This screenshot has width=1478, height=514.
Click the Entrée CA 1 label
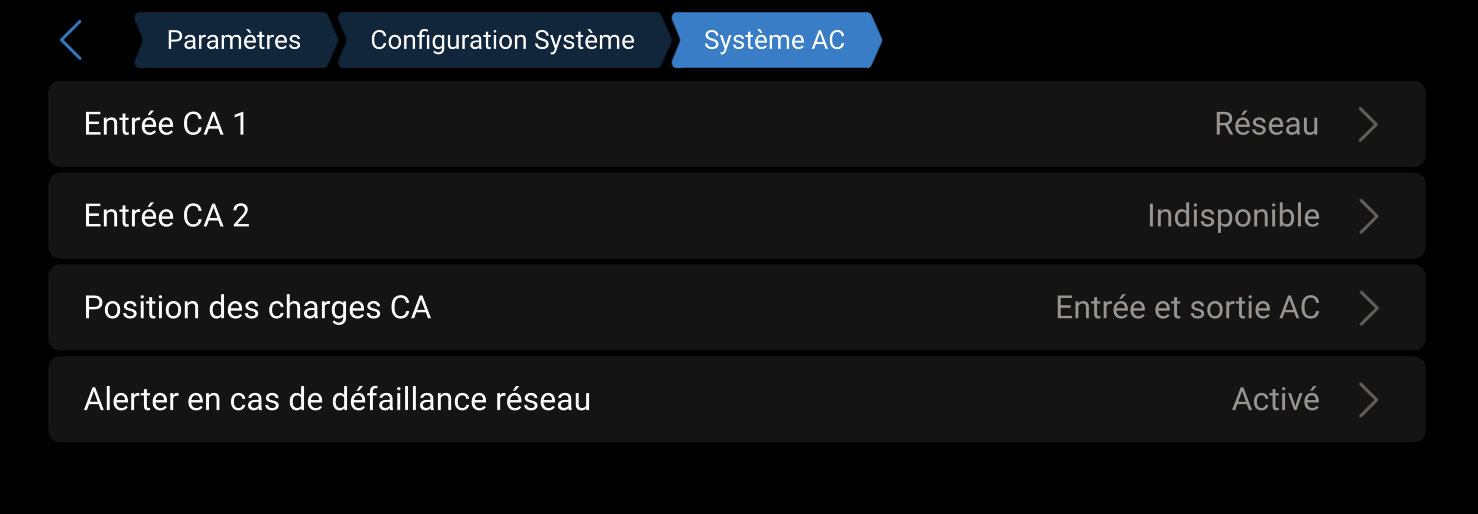(166, 124)
